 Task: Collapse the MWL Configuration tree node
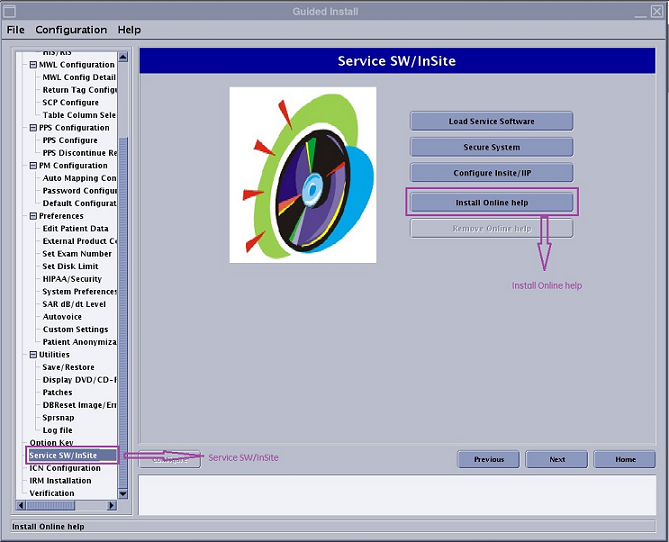(33, 65)
